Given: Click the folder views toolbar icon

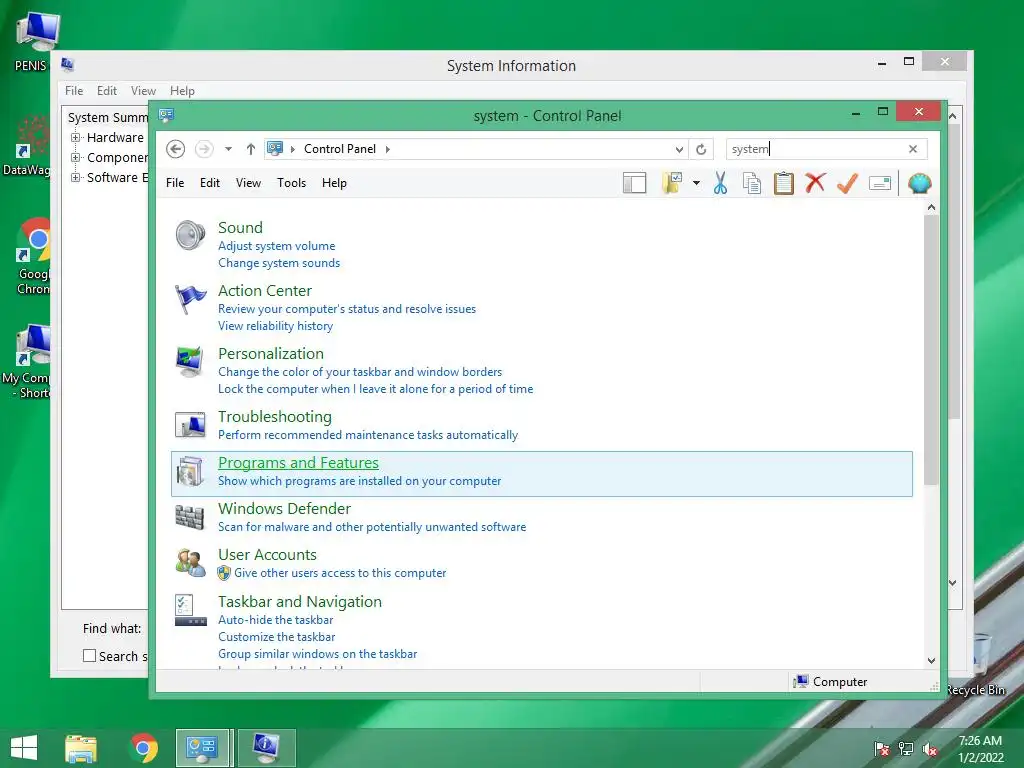Looking at the screenshot, I should point(671,184).
